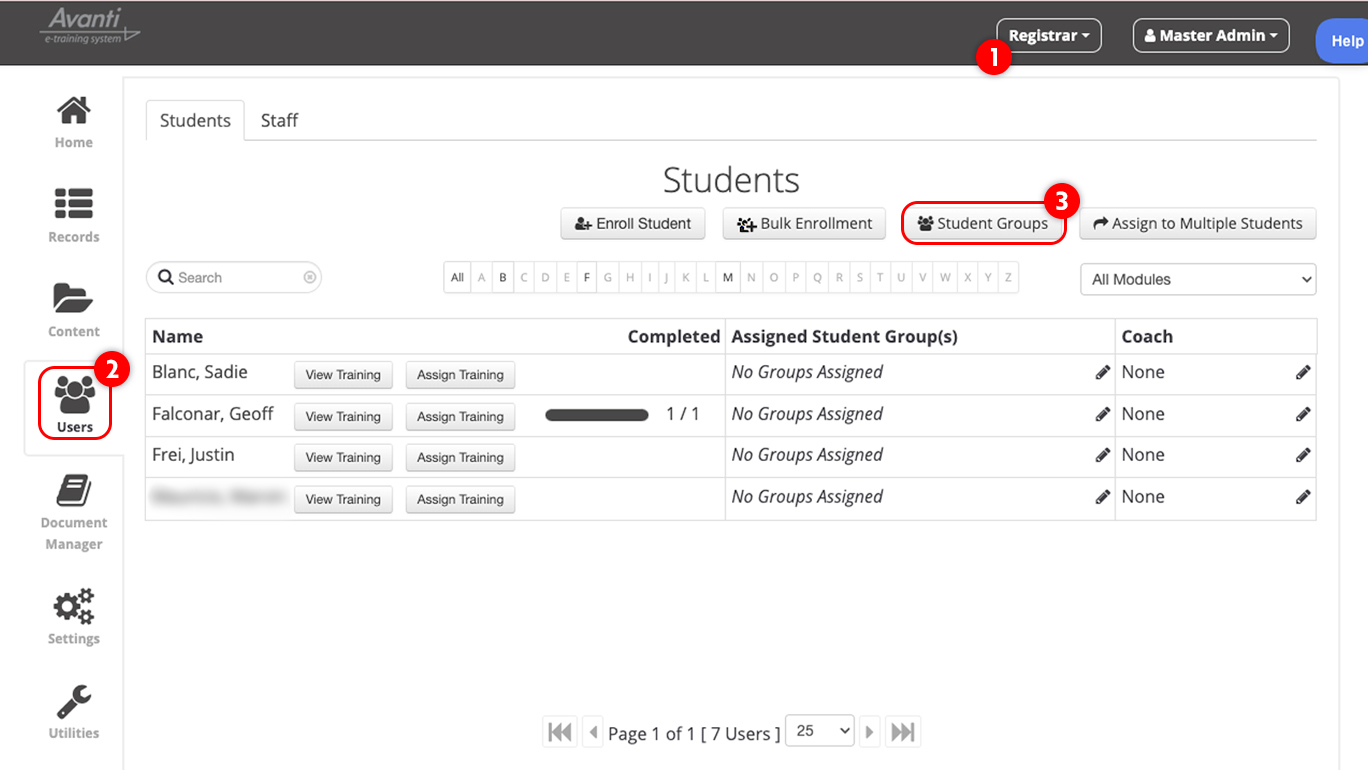Change the users-per-page 25 dropdown
This screenshot has height=770, width=1368.
pyautogui.click(x=820, y=732)
